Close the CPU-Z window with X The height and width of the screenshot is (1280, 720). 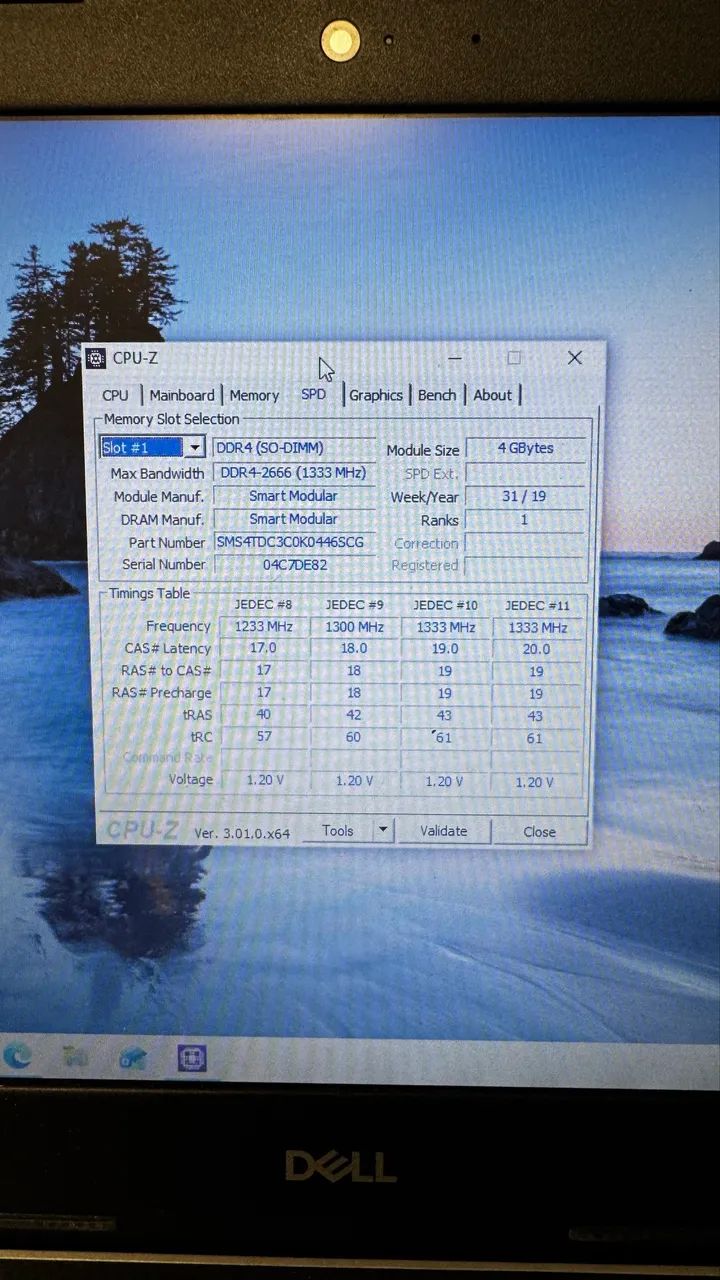(575, 357)
